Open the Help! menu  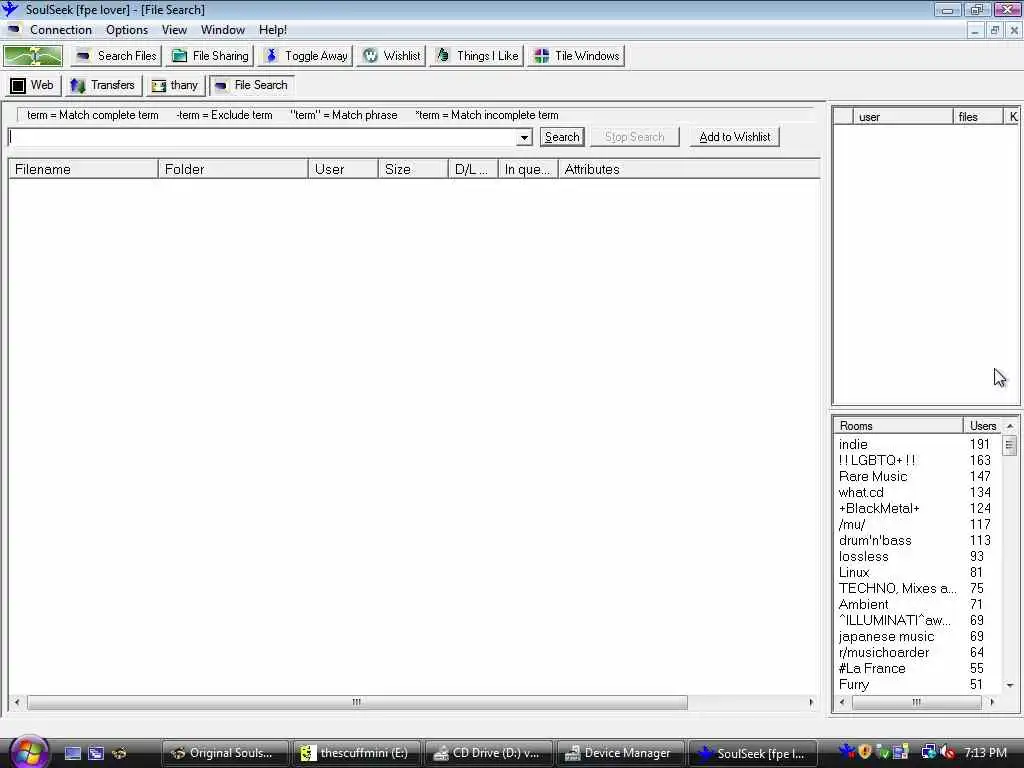[272, 30]
